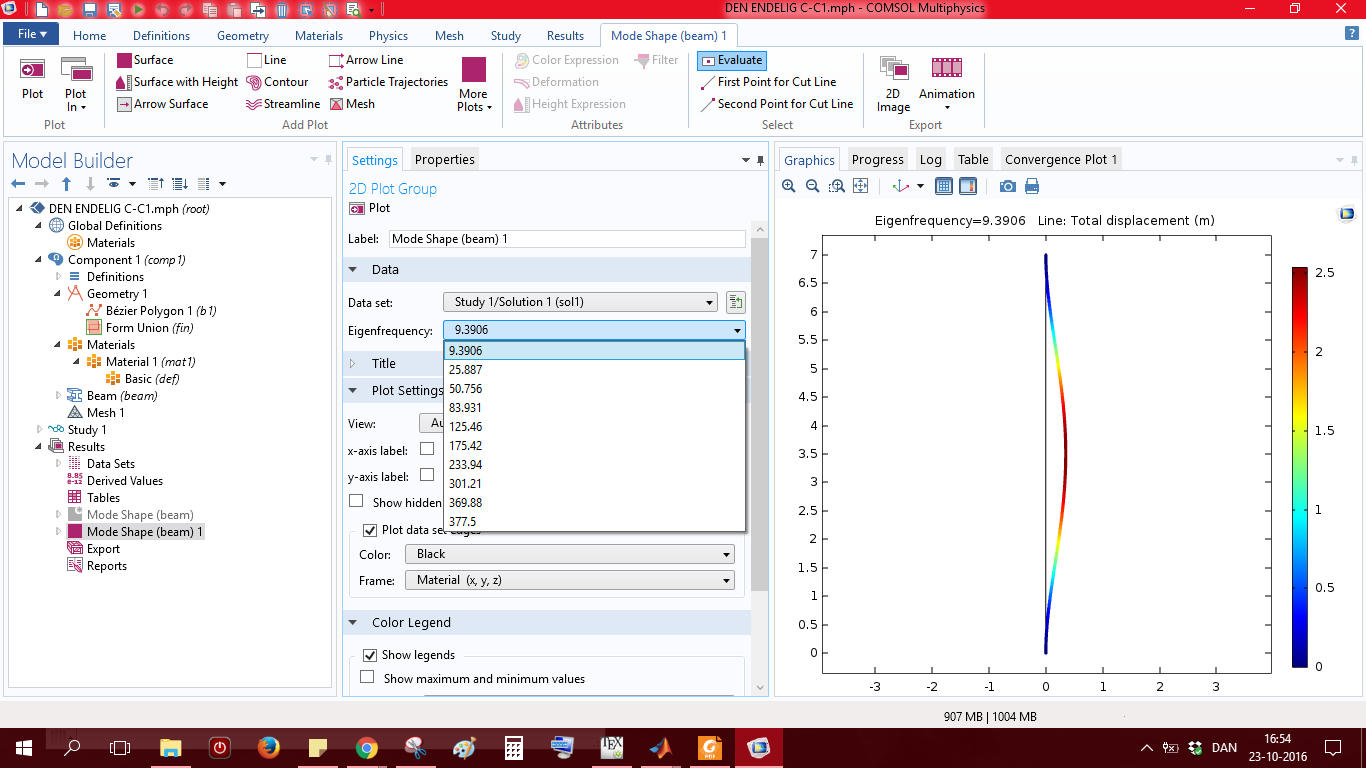Uncheck the Show legends checkbox

(369, 655)
